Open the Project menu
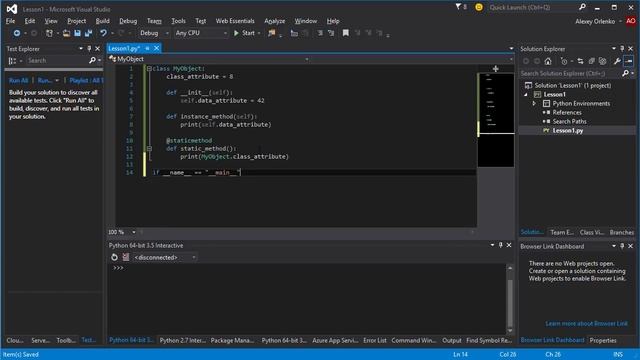Screen dimensions: 640x360 click(77, 21)
